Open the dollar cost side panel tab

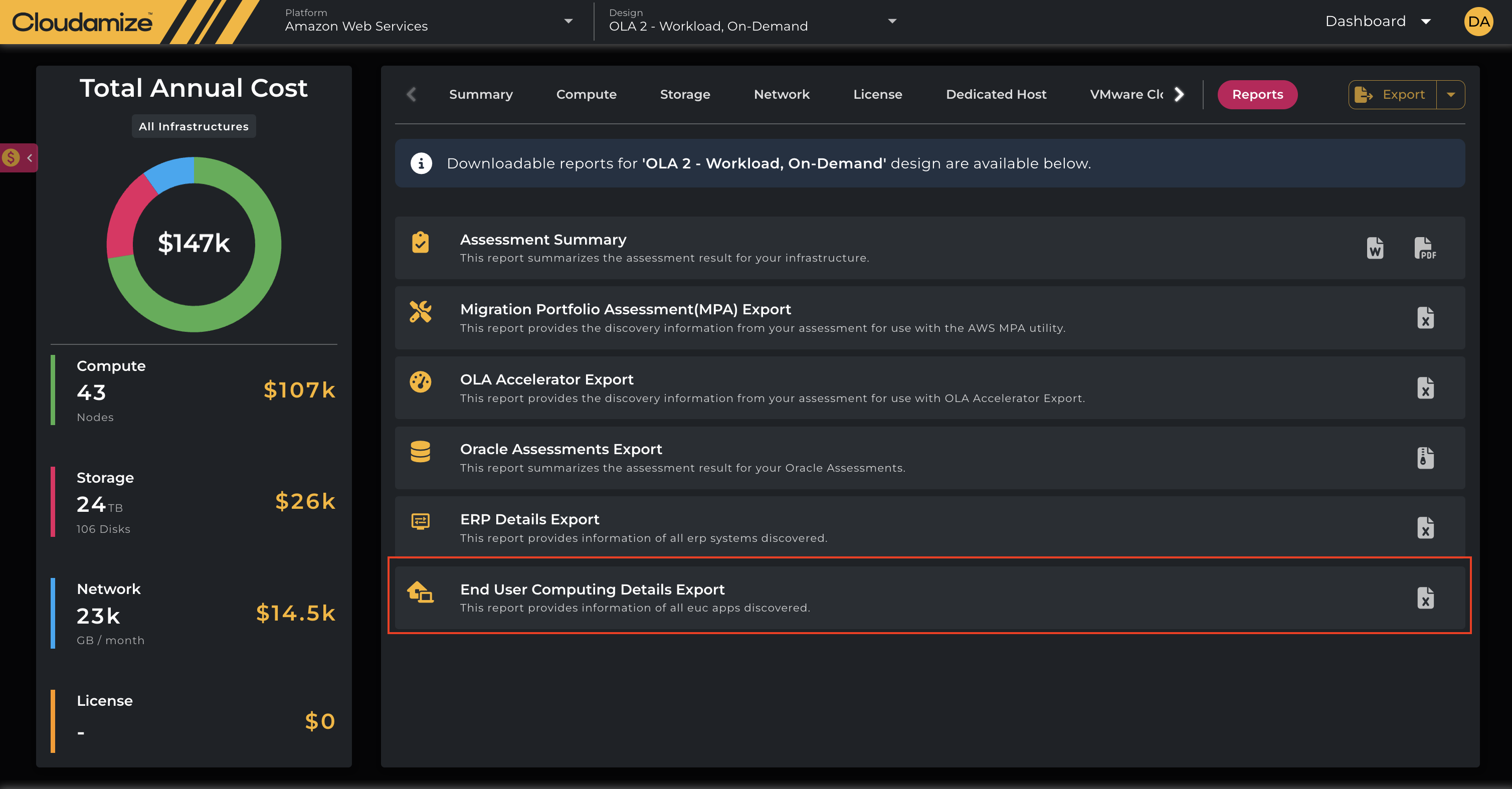pos(18,157)
